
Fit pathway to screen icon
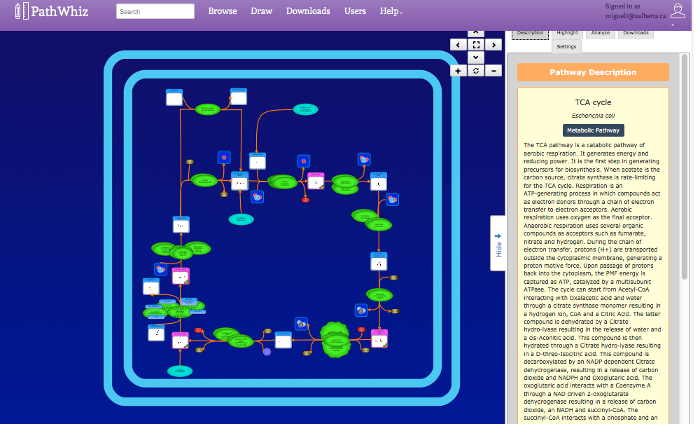coord(476,45)
